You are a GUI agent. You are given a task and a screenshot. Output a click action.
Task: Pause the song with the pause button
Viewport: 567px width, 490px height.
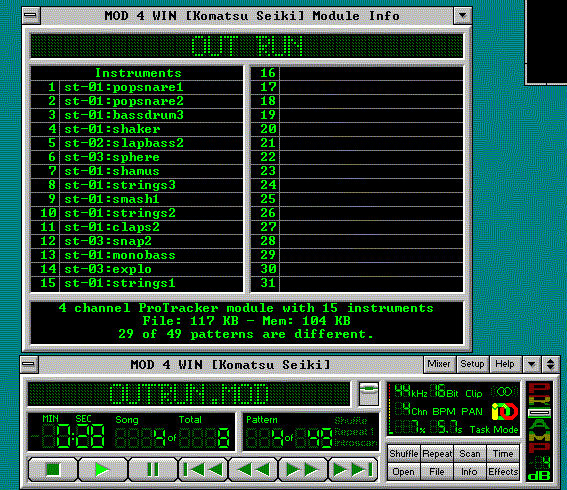pyautogui.click(x=153, y=469)
